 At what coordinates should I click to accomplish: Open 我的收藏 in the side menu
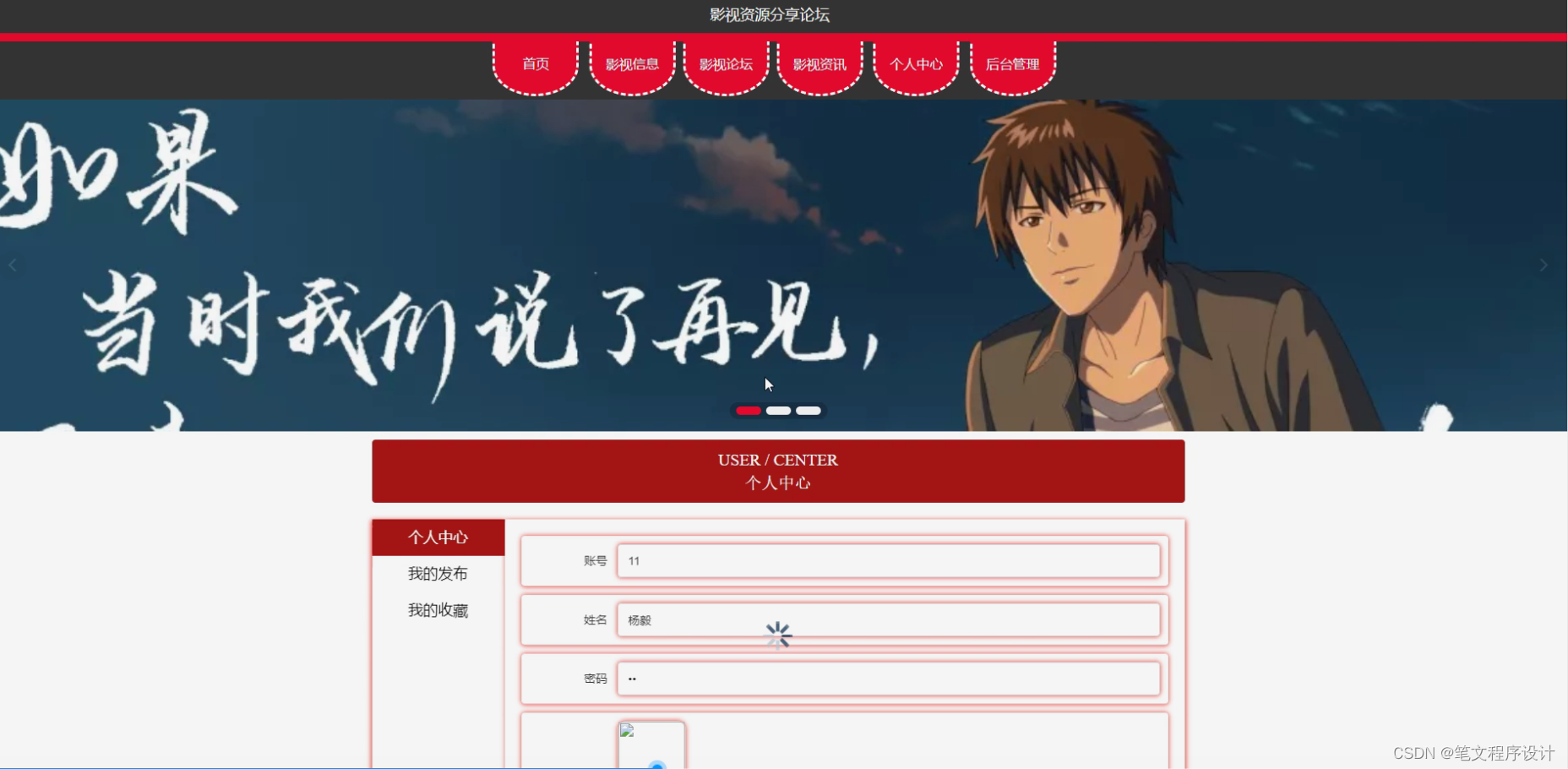click(x=438, y=610)
